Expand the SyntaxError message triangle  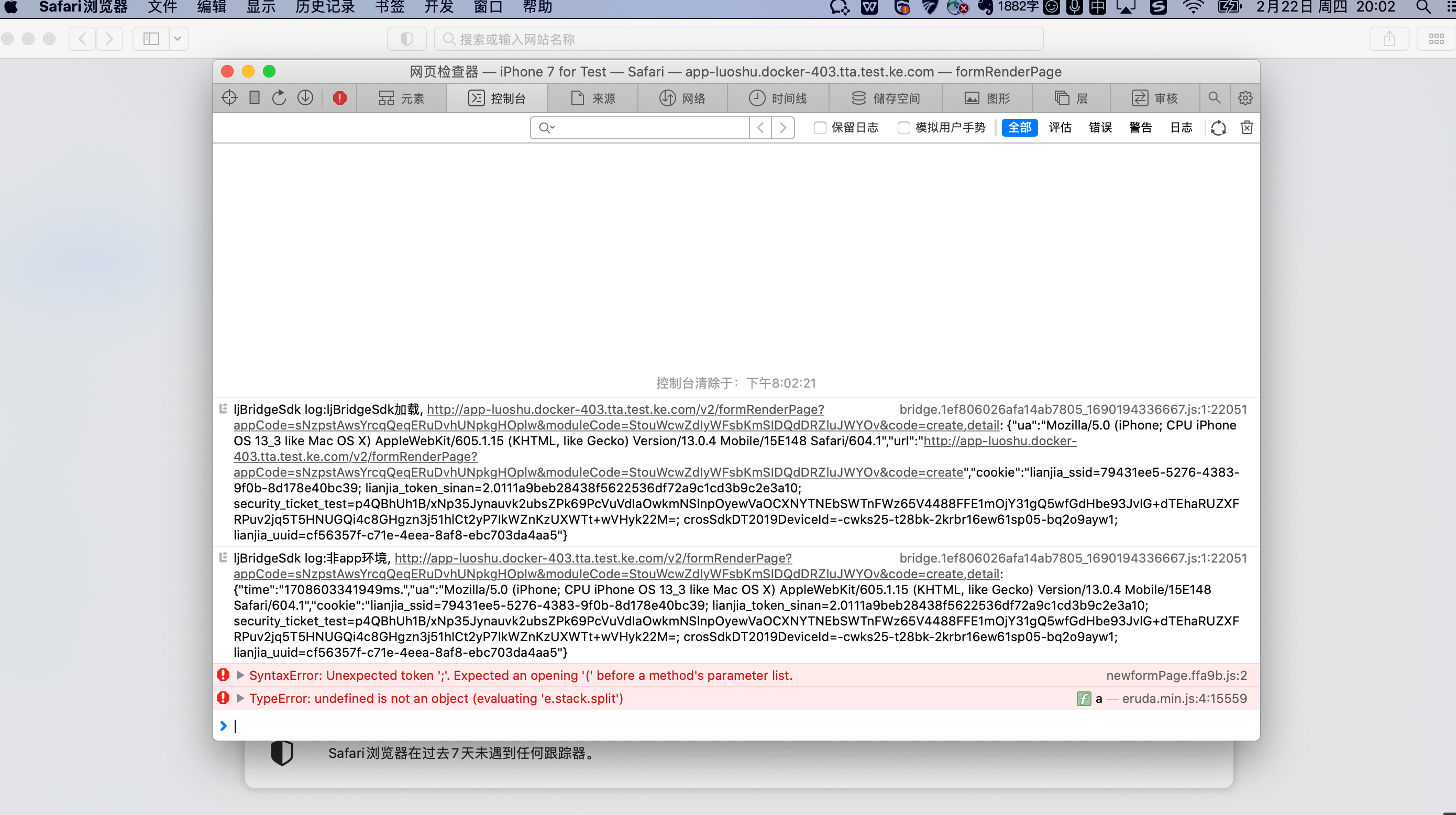pyautogui.click(x=240, y=675)
